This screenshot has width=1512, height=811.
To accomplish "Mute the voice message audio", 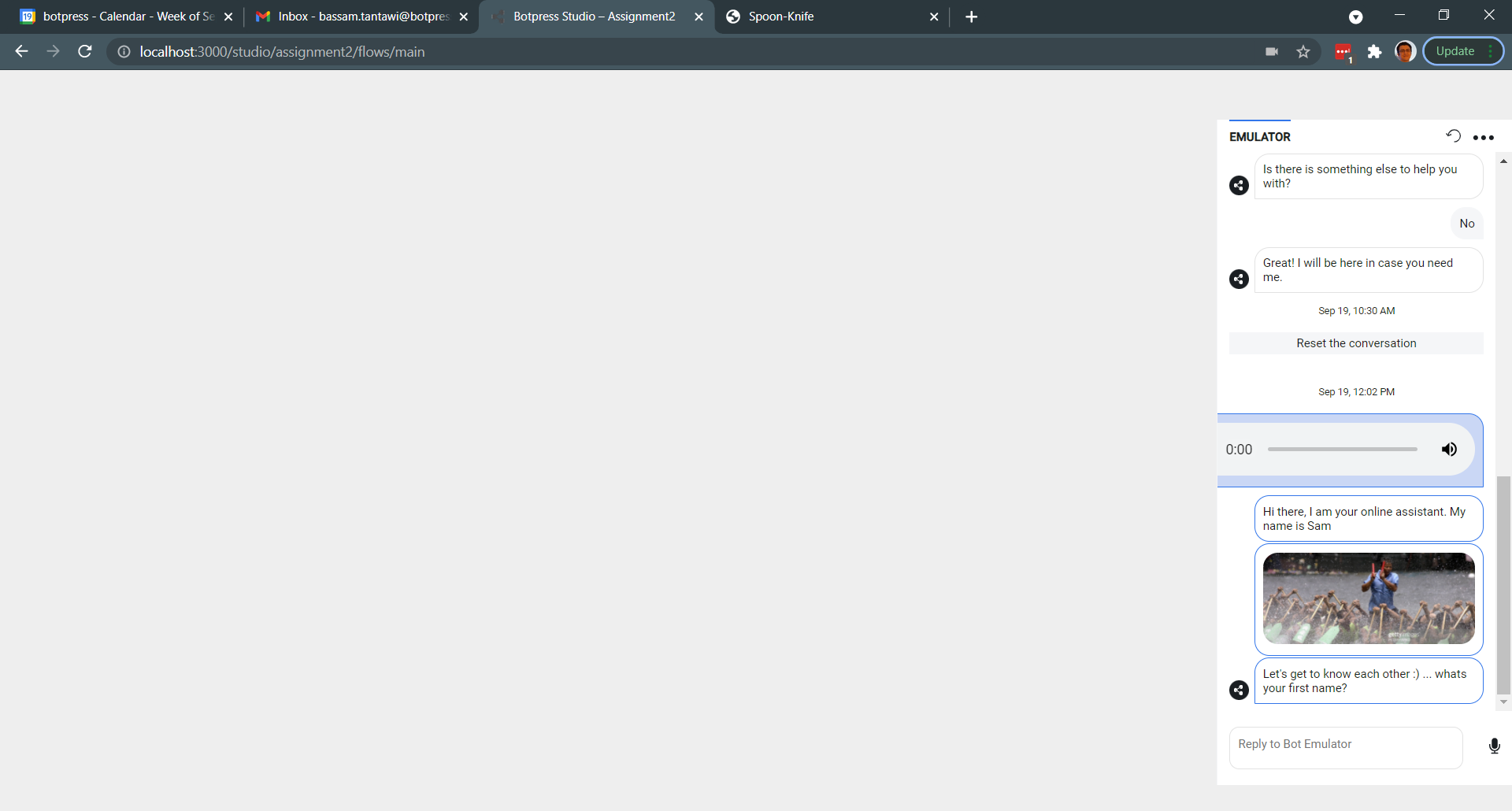I will point(1449,449).
